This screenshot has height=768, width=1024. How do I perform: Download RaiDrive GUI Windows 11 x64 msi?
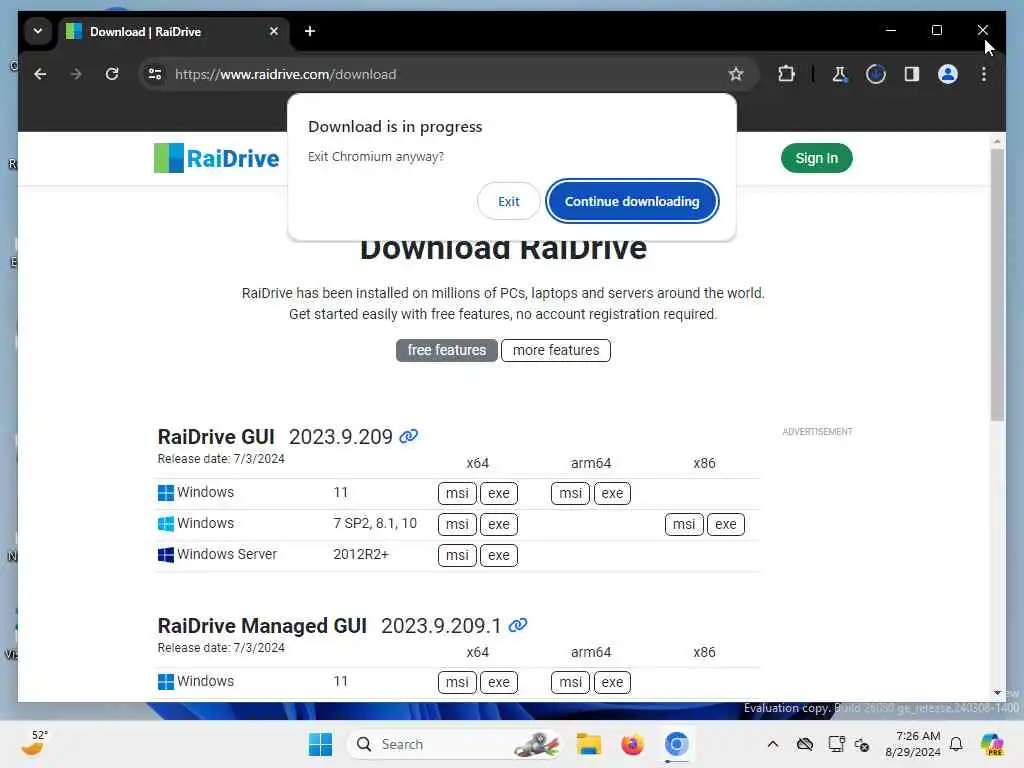tap(457, 493)
